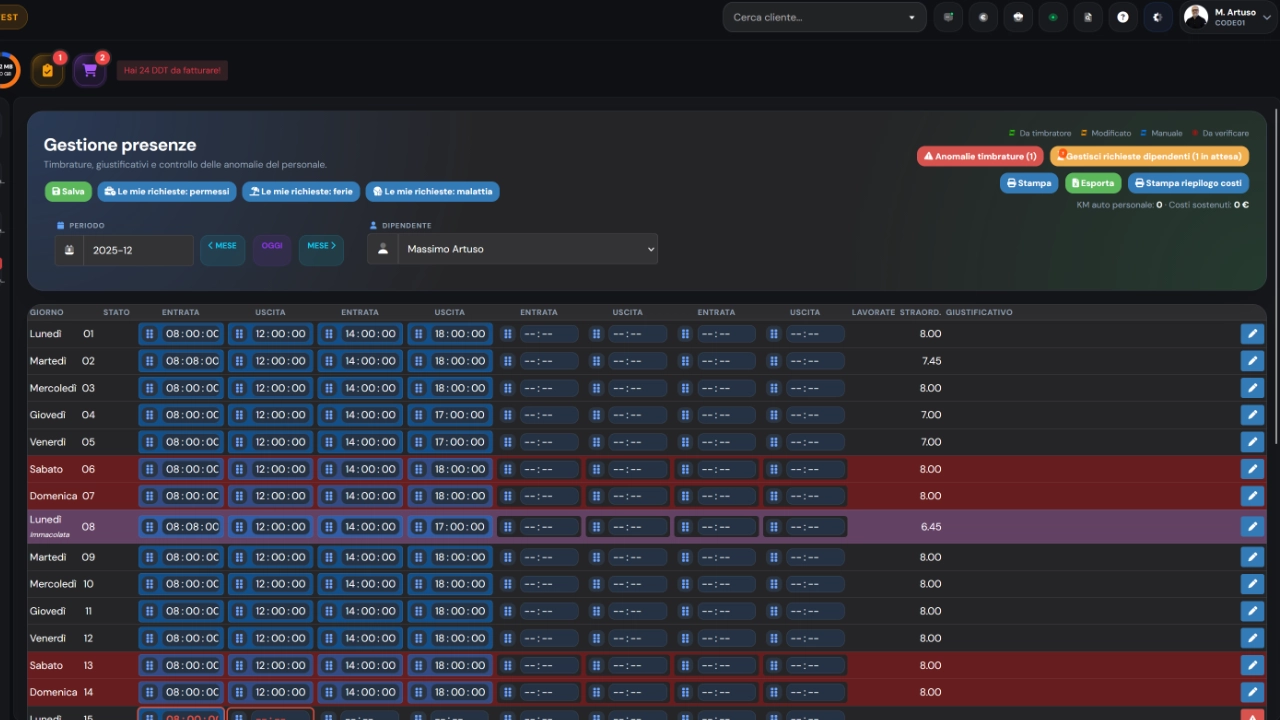Screen dimensions: 1280x720
Task: Edit row Sabato 06 with pencil icon
Action: click(x=1251, y=469)
